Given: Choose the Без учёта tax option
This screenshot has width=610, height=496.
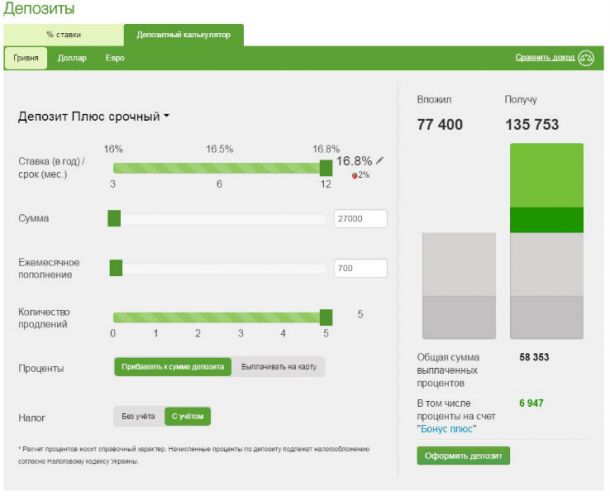Looking at the screenshot, I should (138, 416).
